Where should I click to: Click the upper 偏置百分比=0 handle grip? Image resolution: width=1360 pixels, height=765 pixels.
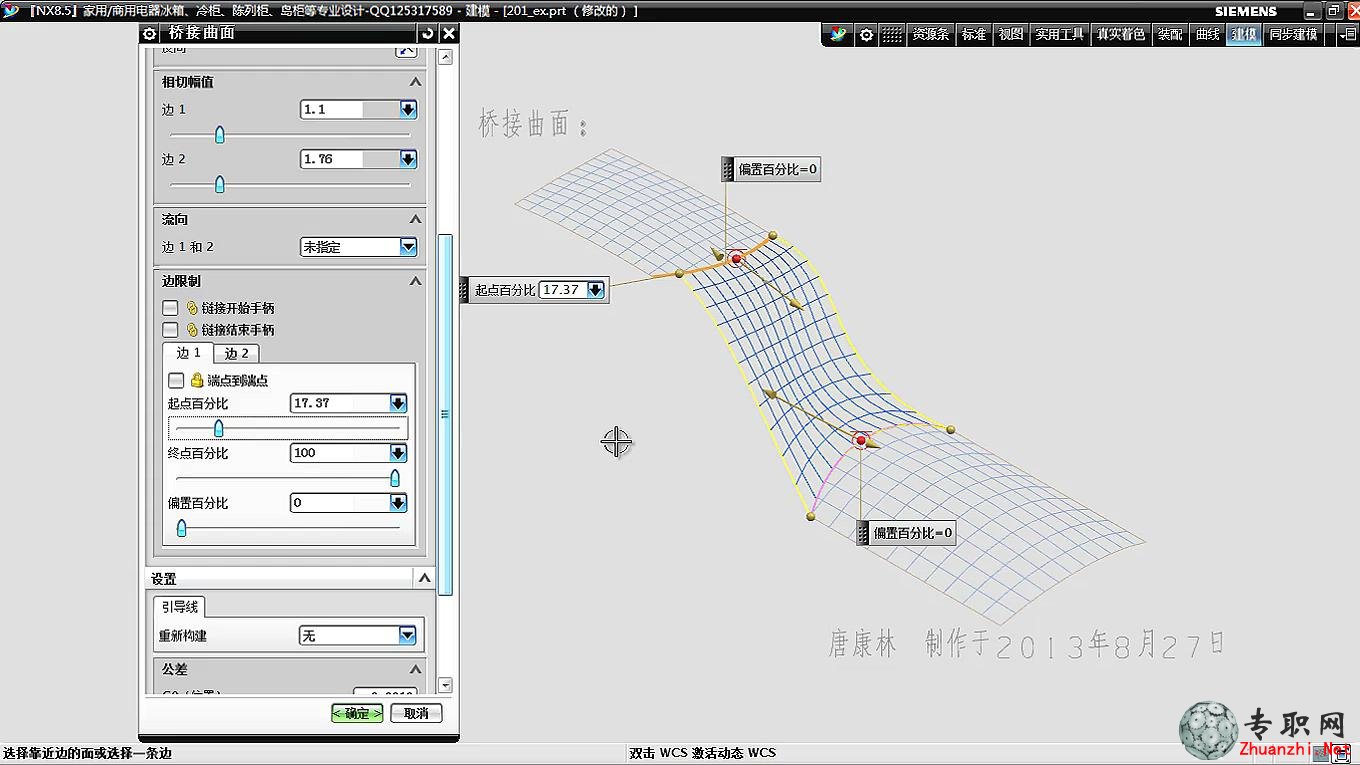[x=728, y=169]
